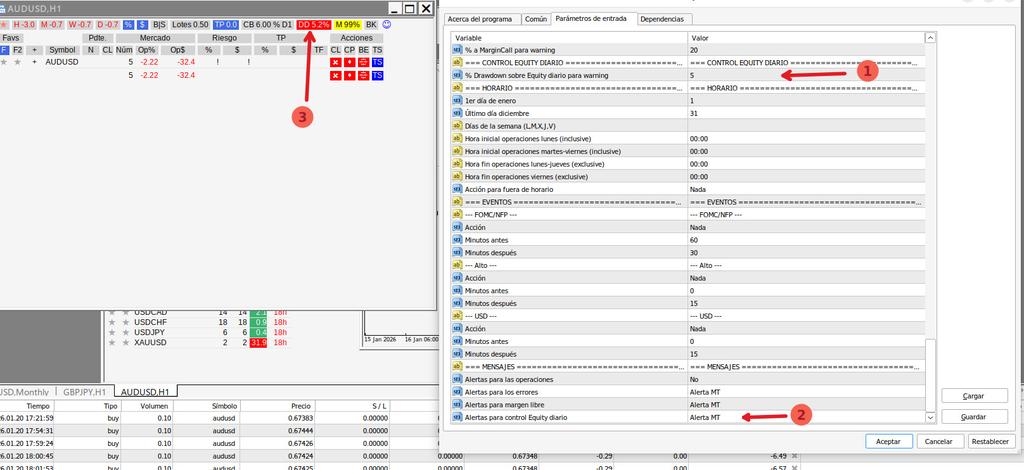Viewport: 1024px width, 470px height.
Task: Click the red DD 5.2% indicator
Action: tap(314, 24)
